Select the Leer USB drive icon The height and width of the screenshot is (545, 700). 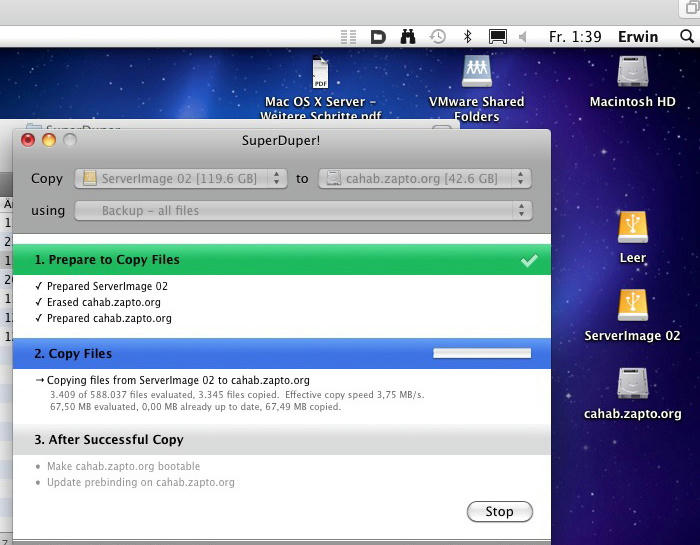point(633,227)
